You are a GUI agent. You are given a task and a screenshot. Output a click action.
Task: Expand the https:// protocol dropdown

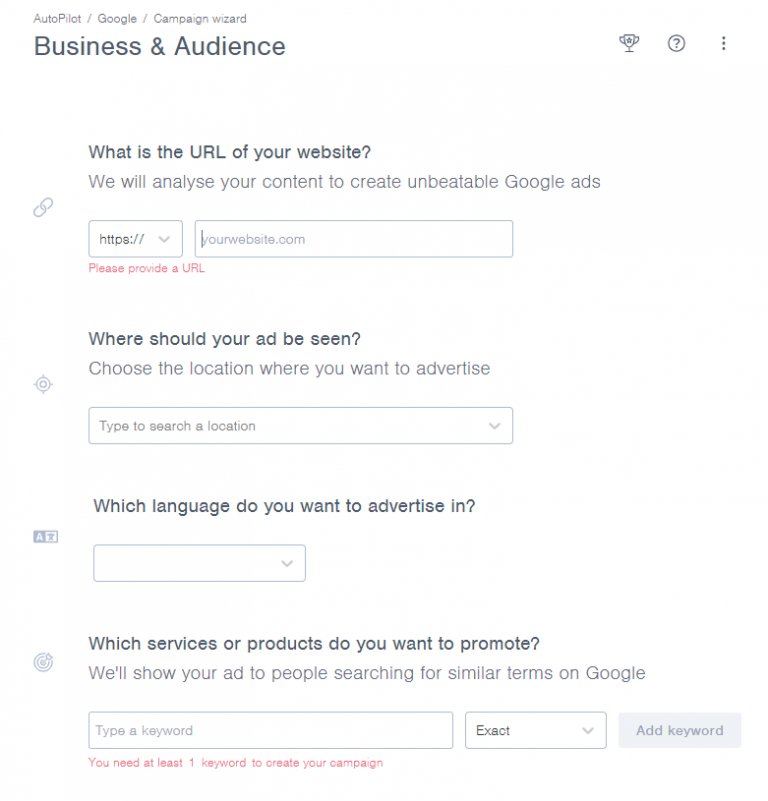coord(135,239)
